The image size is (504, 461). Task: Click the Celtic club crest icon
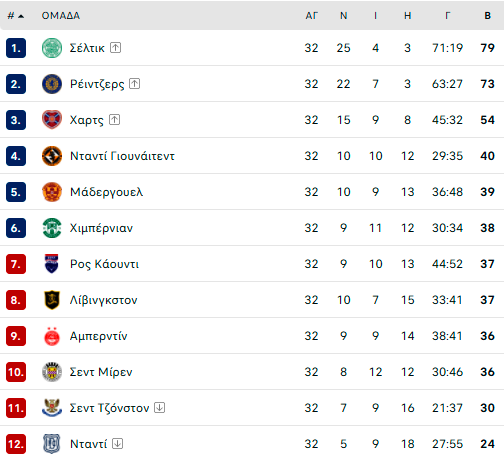point(52,48)
